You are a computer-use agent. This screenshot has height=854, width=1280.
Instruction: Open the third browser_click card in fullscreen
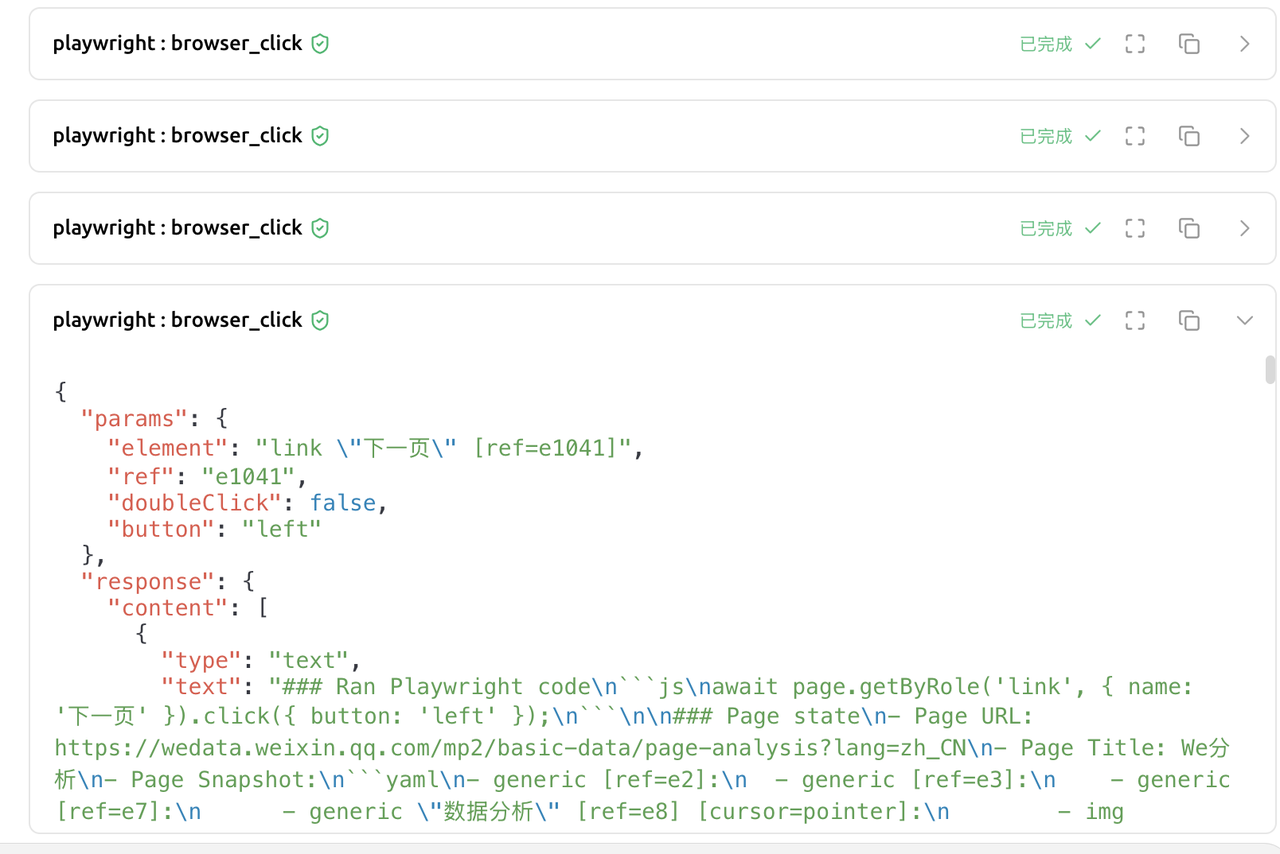coord(1135,228)
